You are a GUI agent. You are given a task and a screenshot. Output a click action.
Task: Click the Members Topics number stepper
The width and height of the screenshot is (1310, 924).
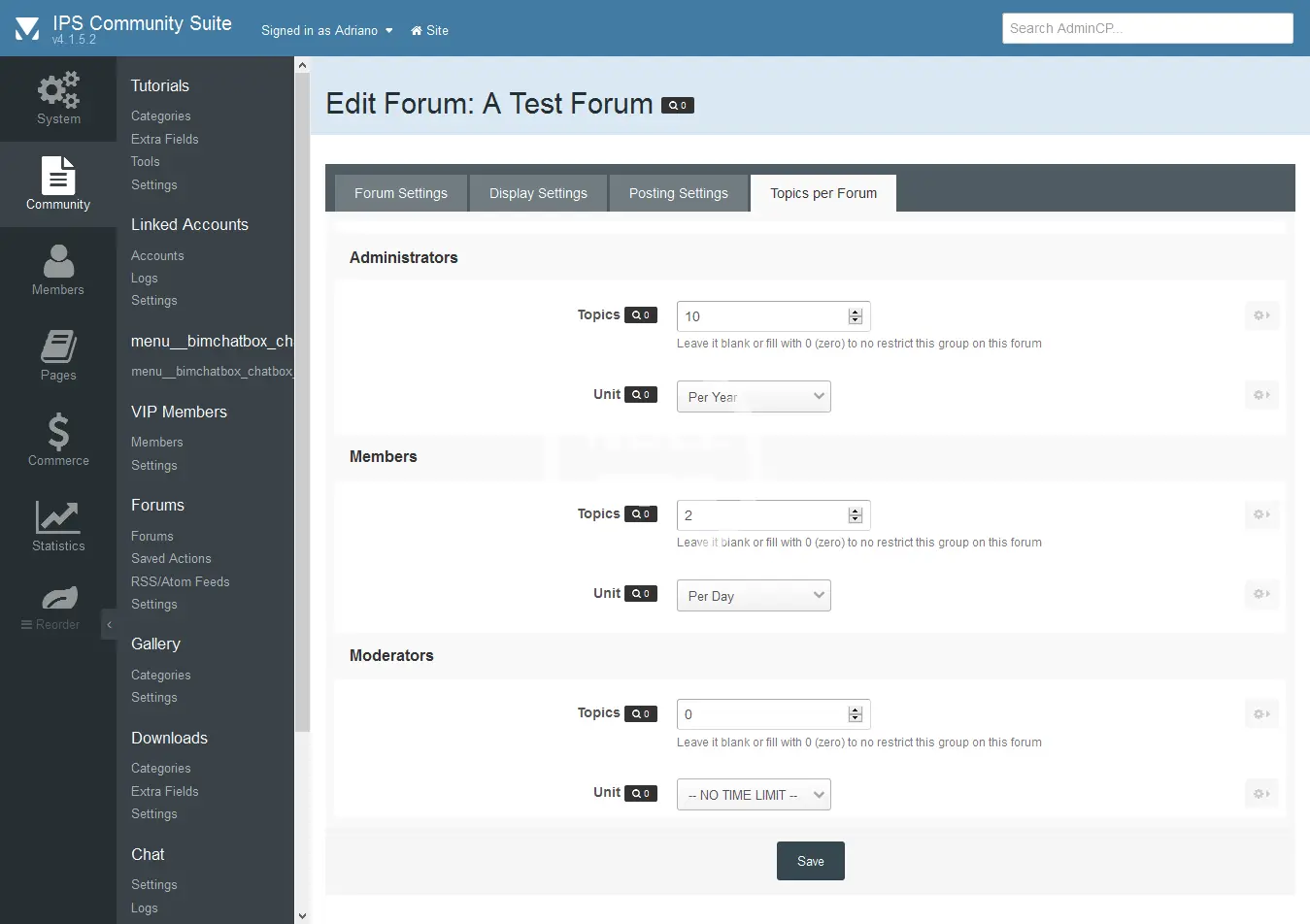856,515
